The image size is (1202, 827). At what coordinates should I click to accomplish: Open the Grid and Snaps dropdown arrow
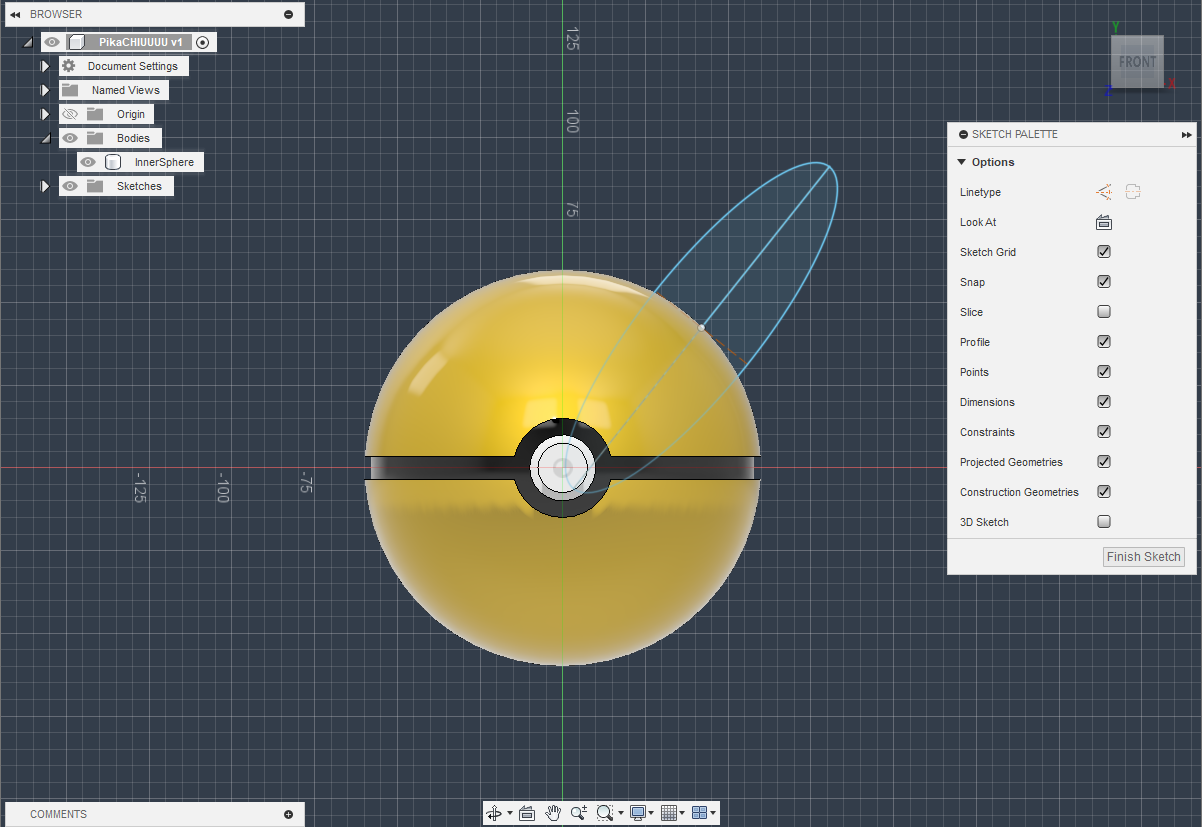[x=684, y=814]
